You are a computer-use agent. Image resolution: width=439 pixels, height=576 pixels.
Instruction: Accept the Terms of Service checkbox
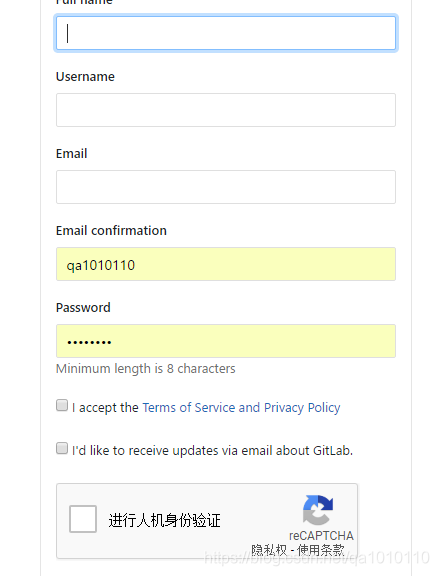pos(62,405)
